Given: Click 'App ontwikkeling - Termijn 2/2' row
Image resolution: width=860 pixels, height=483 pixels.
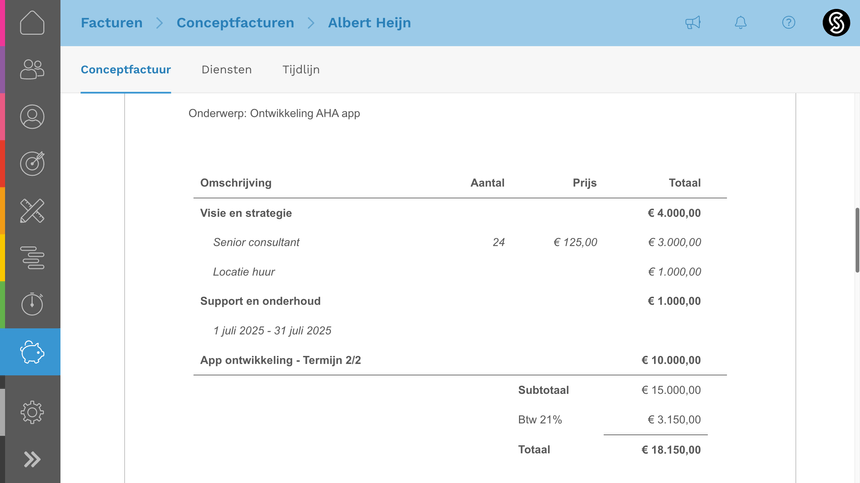Looking at the screenshot, I should pyautogui.click(x=281, y=361).
